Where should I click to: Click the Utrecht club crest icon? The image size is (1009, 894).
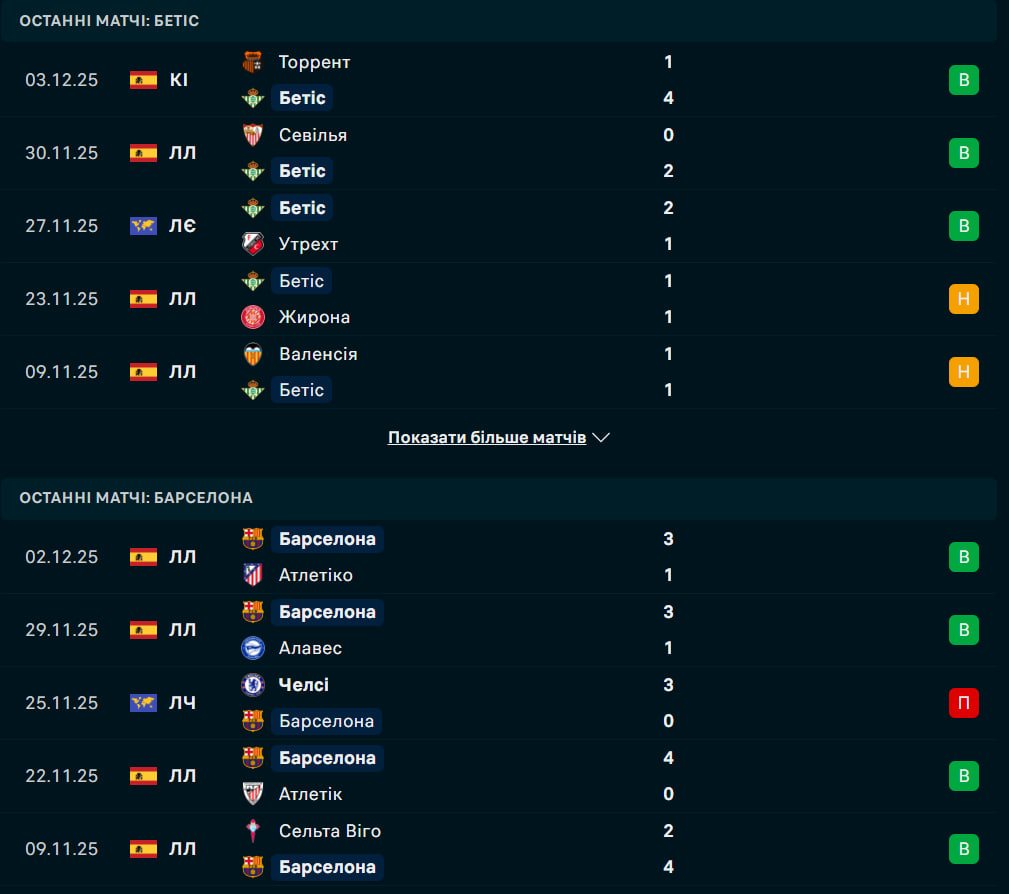coord(253,244)
